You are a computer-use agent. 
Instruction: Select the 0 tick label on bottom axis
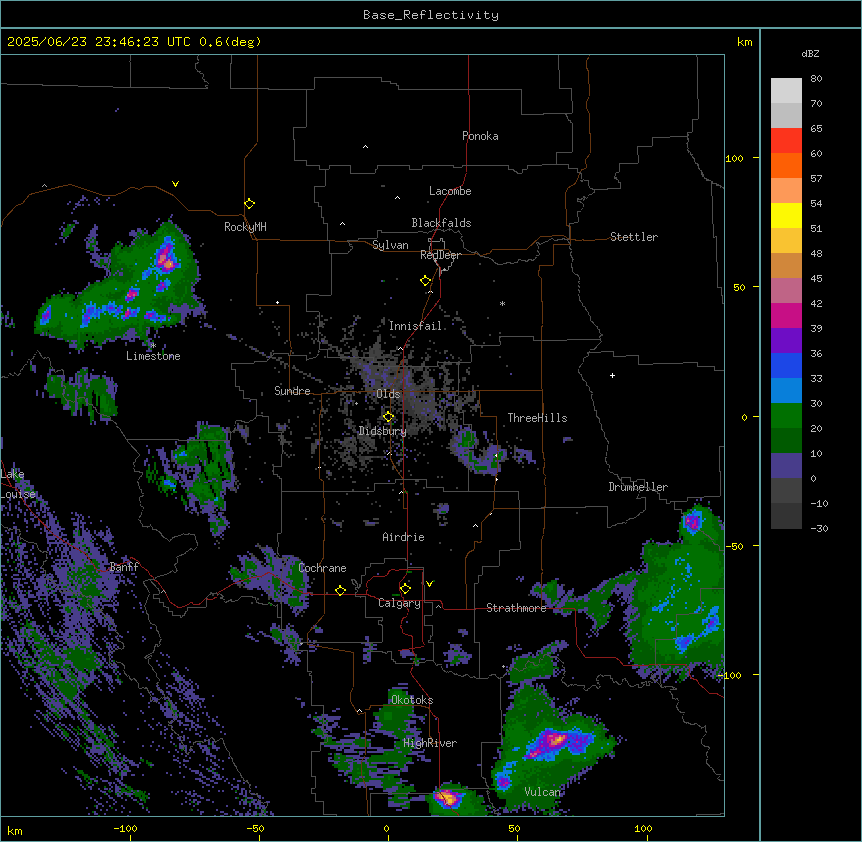tap(386, 828)
